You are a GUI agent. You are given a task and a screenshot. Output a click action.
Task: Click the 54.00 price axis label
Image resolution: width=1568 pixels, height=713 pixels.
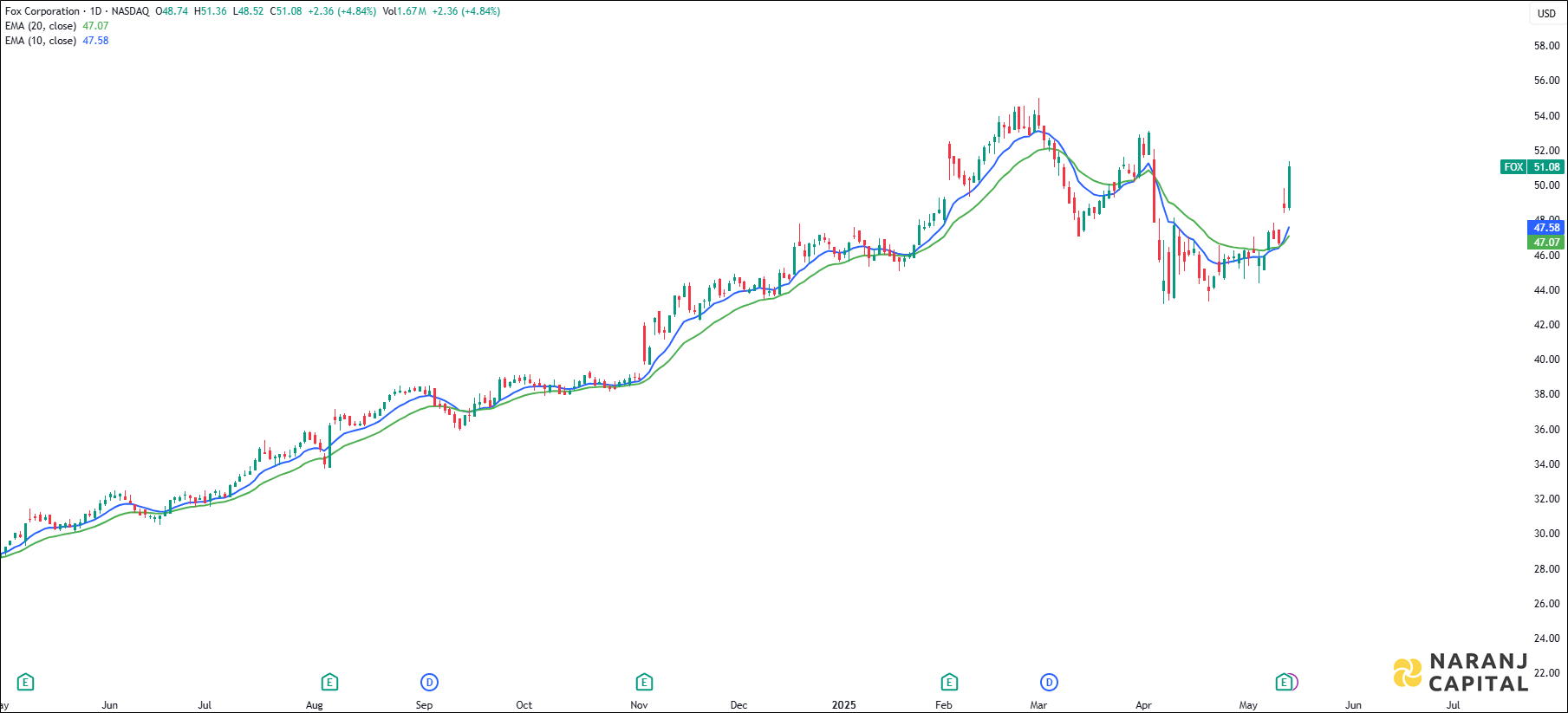coord(1546,116)
